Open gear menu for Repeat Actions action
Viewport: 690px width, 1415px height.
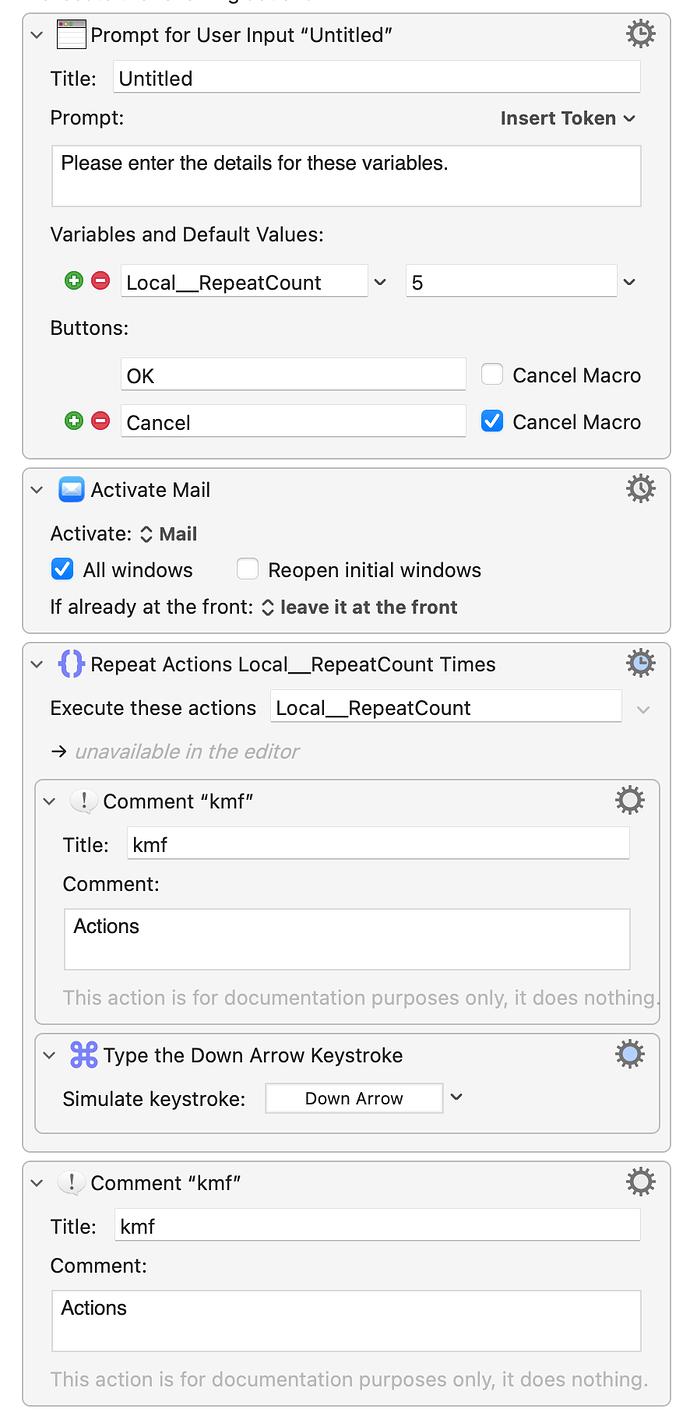640,663
